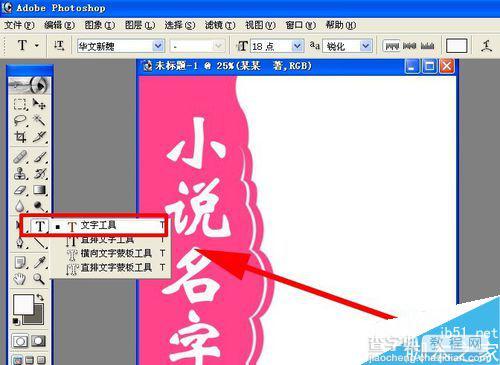Toggle the text orientation button
This screenshot has height=365, width=500.
click(59, 46)
